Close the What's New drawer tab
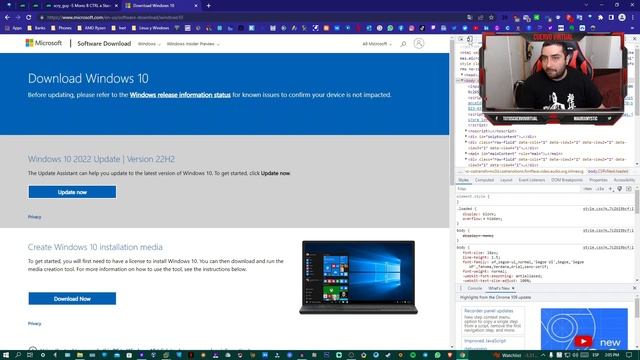Image resolution: width=640 pixels, height=360 pixels. (x=513, y=288)
